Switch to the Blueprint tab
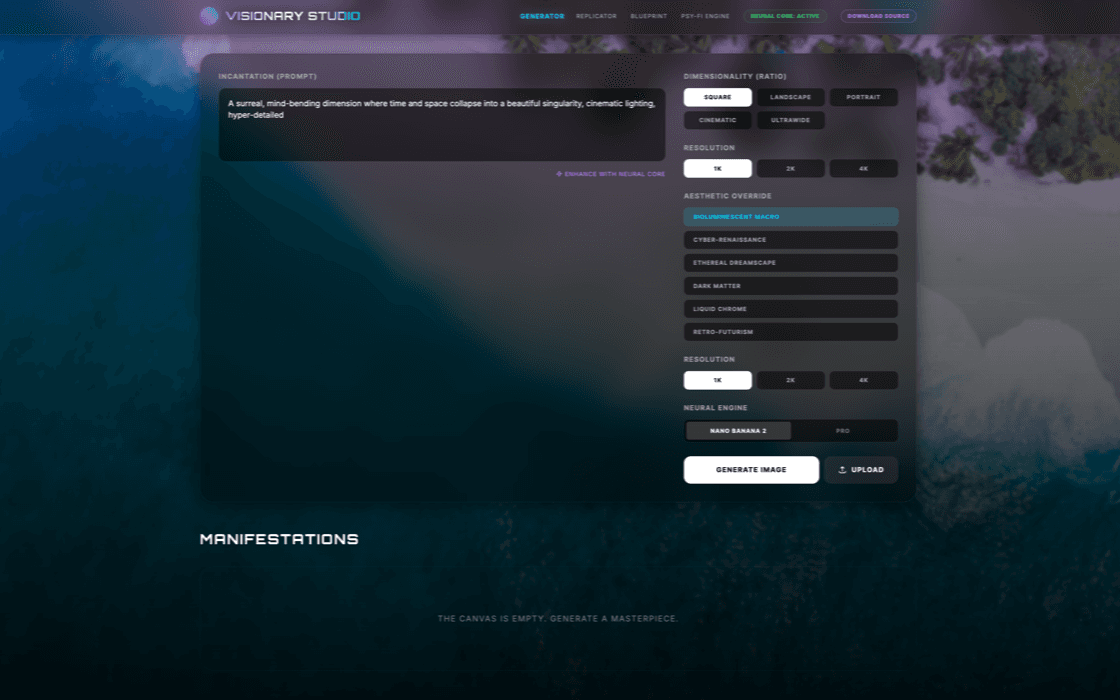The image size is (1120, 700). 649,16
